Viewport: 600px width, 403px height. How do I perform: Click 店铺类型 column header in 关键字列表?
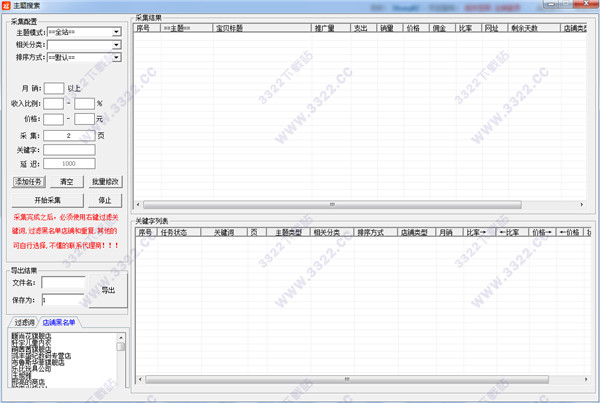[417, 232]
